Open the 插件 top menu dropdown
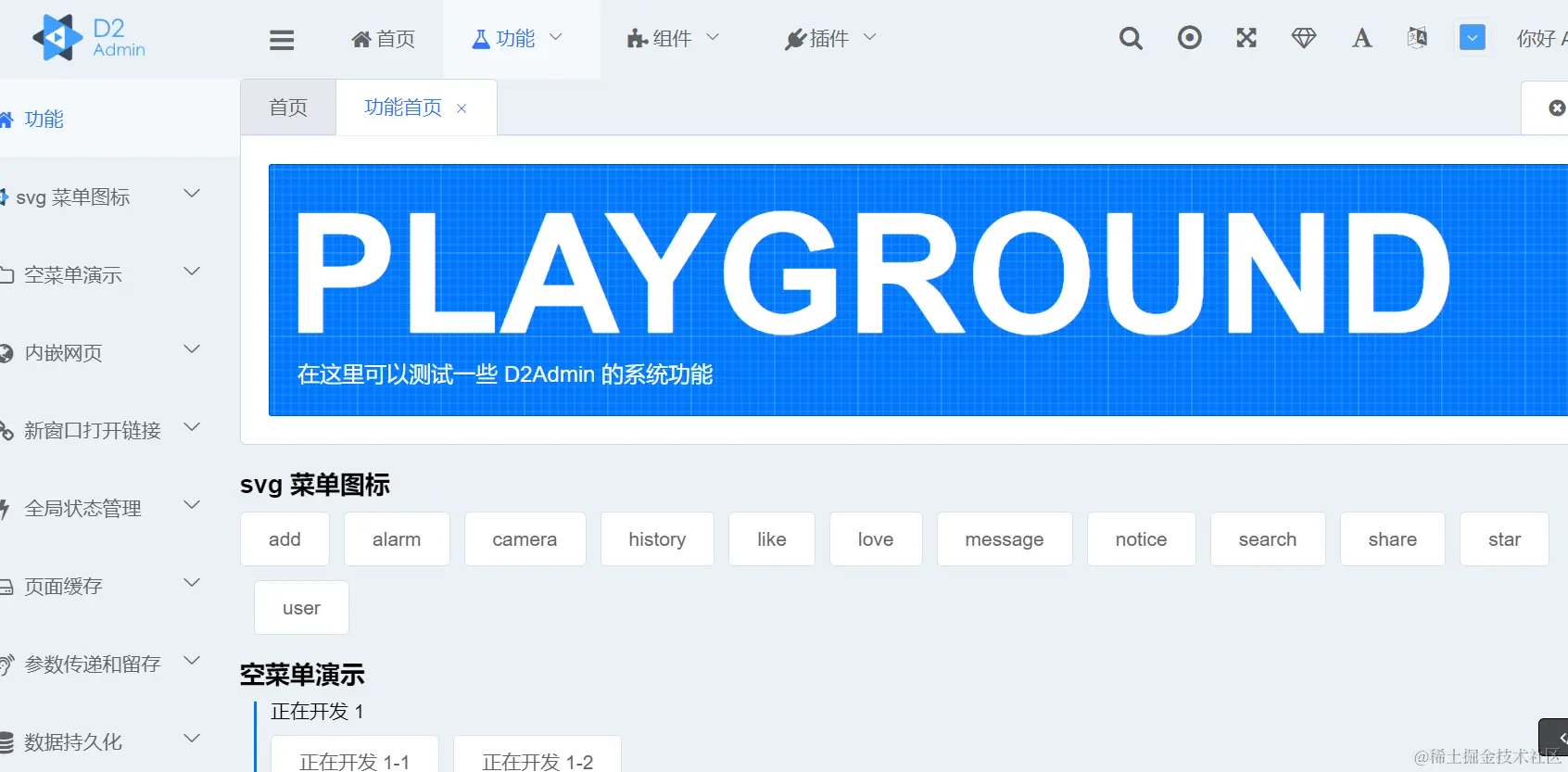The width and height of the screenshot is (1568, 772). click(830, 38)
